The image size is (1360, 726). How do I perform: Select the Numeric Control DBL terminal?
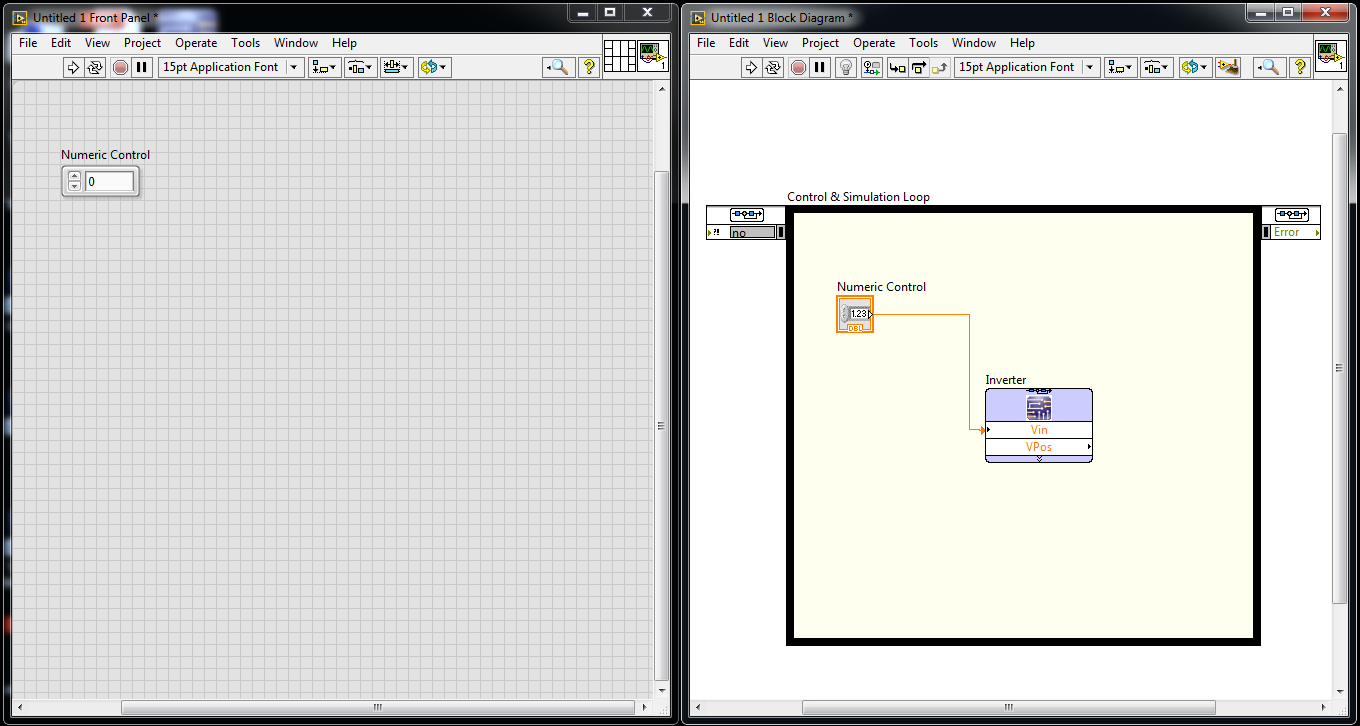(x=855, y=315)
